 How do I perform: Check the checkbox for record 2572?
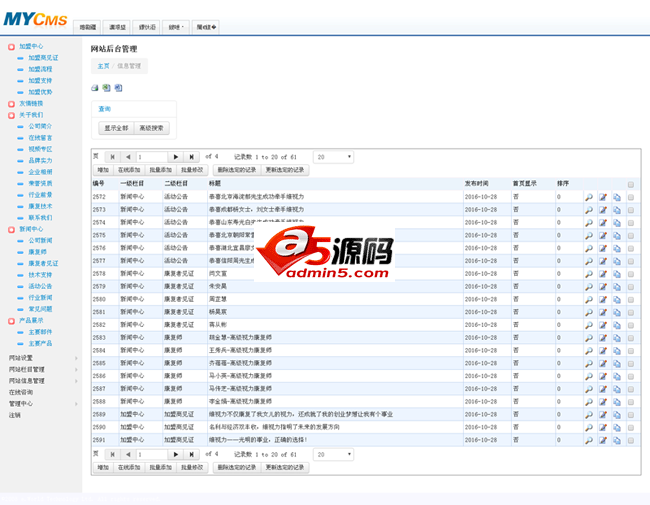tap(631, 197)
